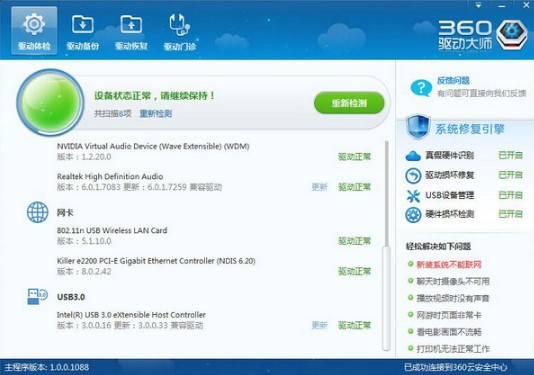Toggle 已开启 for 真假硬件识别

[x=510, y=156]
